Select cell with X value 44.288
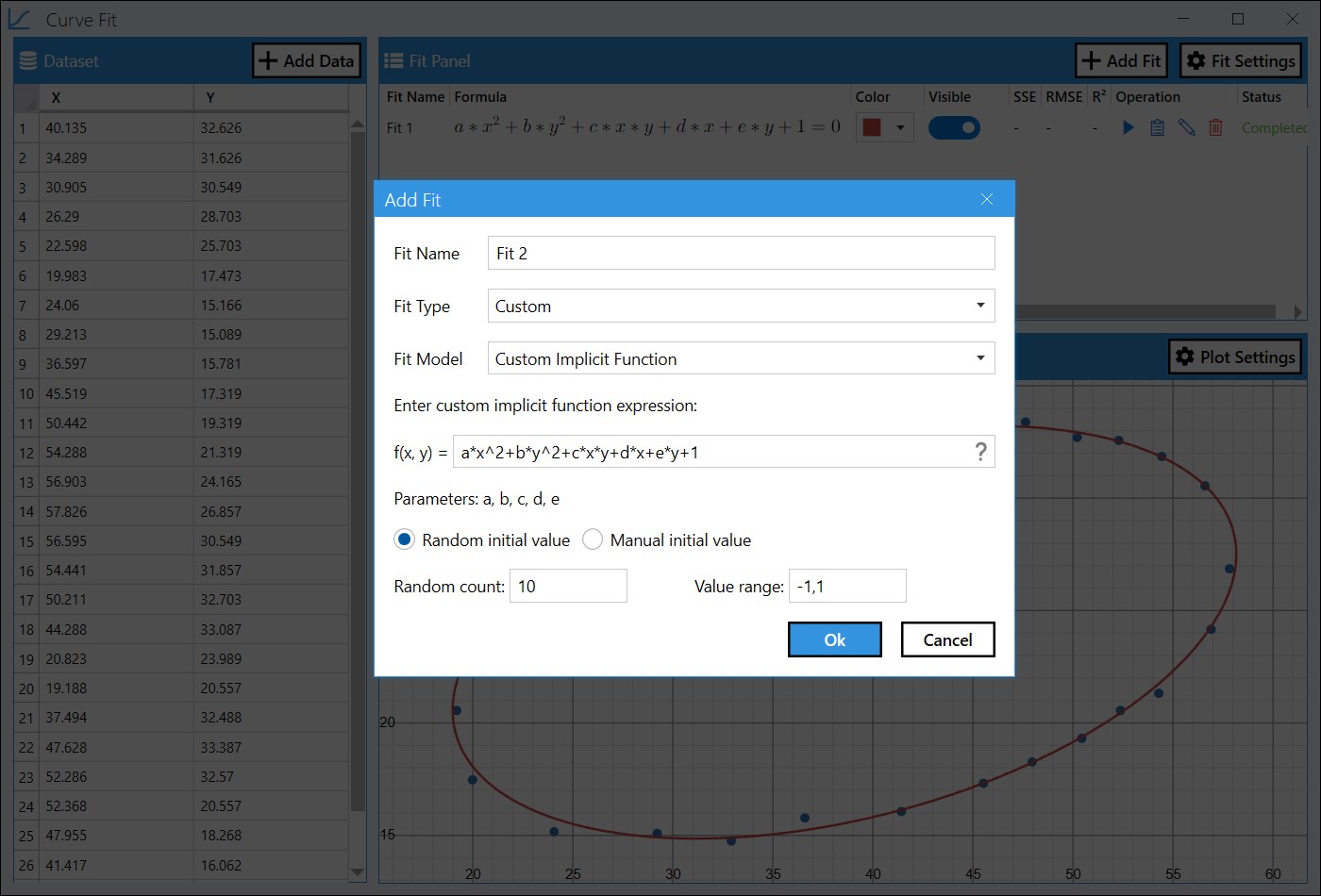 (116, 629)
